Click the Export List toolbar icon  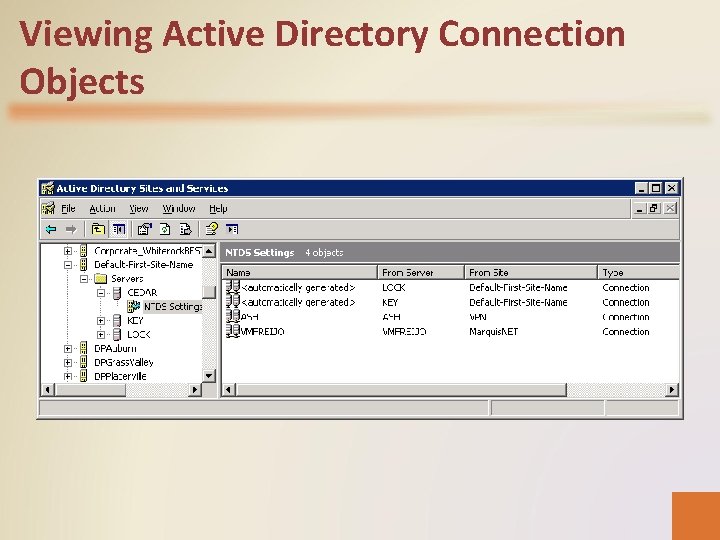pyautogui.click(x=186, y=229)
